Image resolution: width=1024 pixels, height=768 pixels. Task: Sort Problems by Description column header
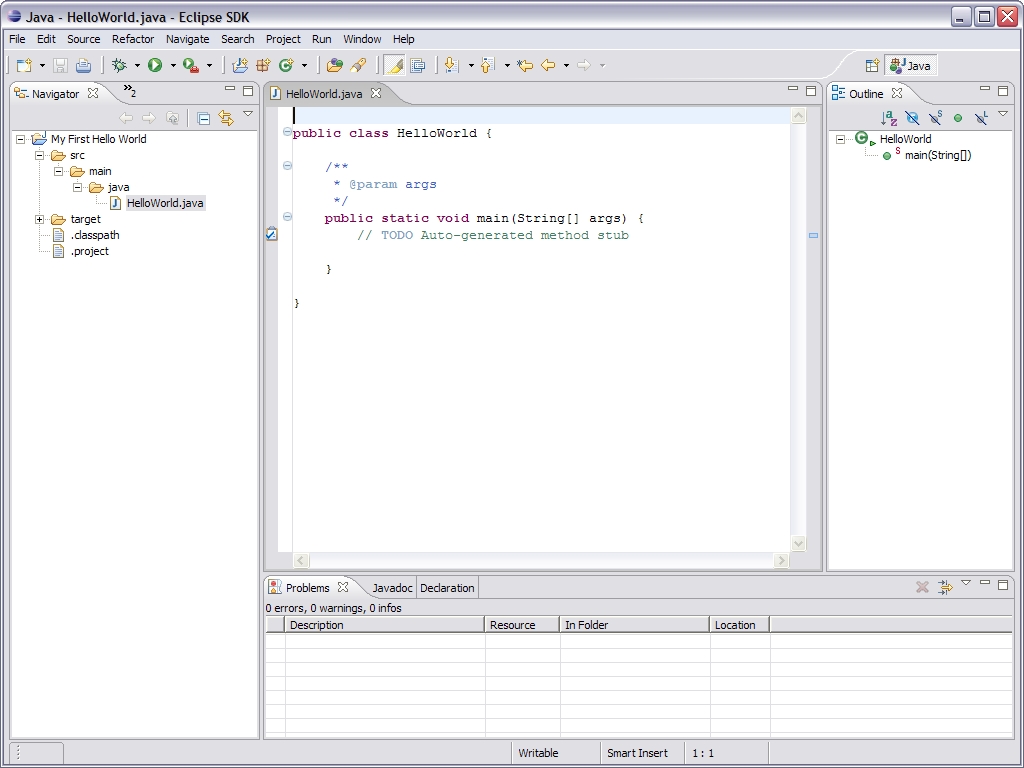click(x=385, y=625)
